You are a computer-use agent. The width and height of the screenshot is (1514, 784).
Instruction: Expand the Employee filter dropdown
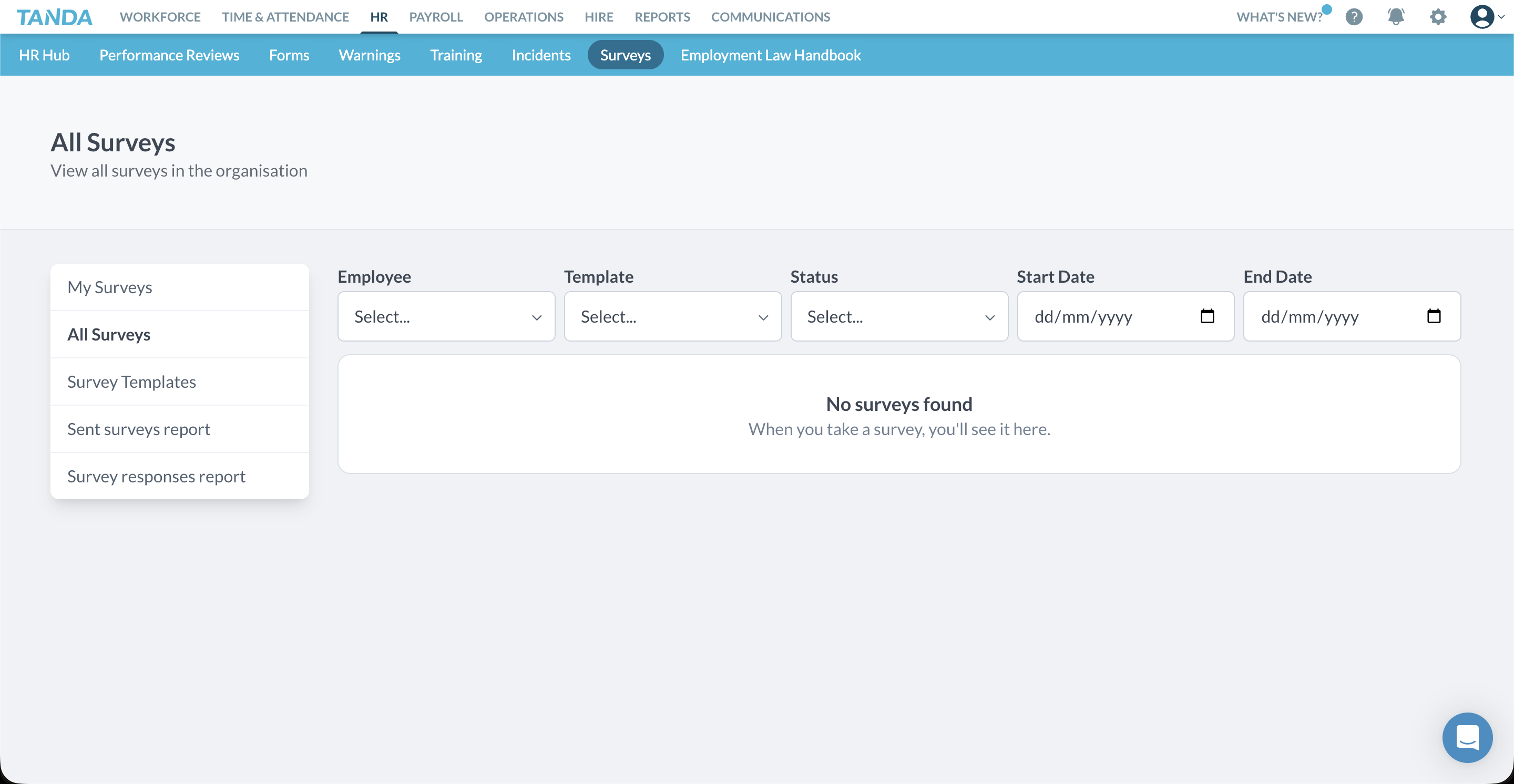click(x=446, y=316)
